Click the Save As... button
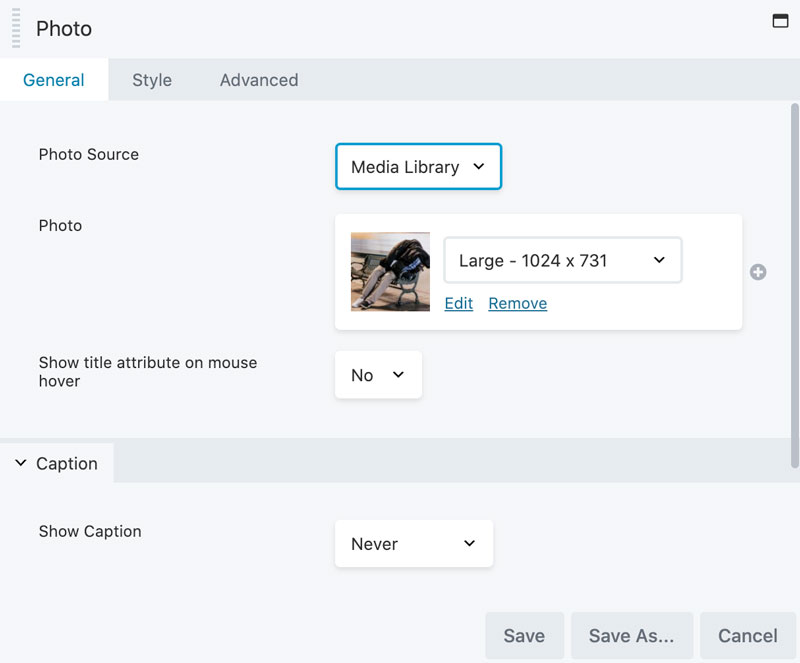Viewport: 800px width, 663px height. (x=631, y=636)
